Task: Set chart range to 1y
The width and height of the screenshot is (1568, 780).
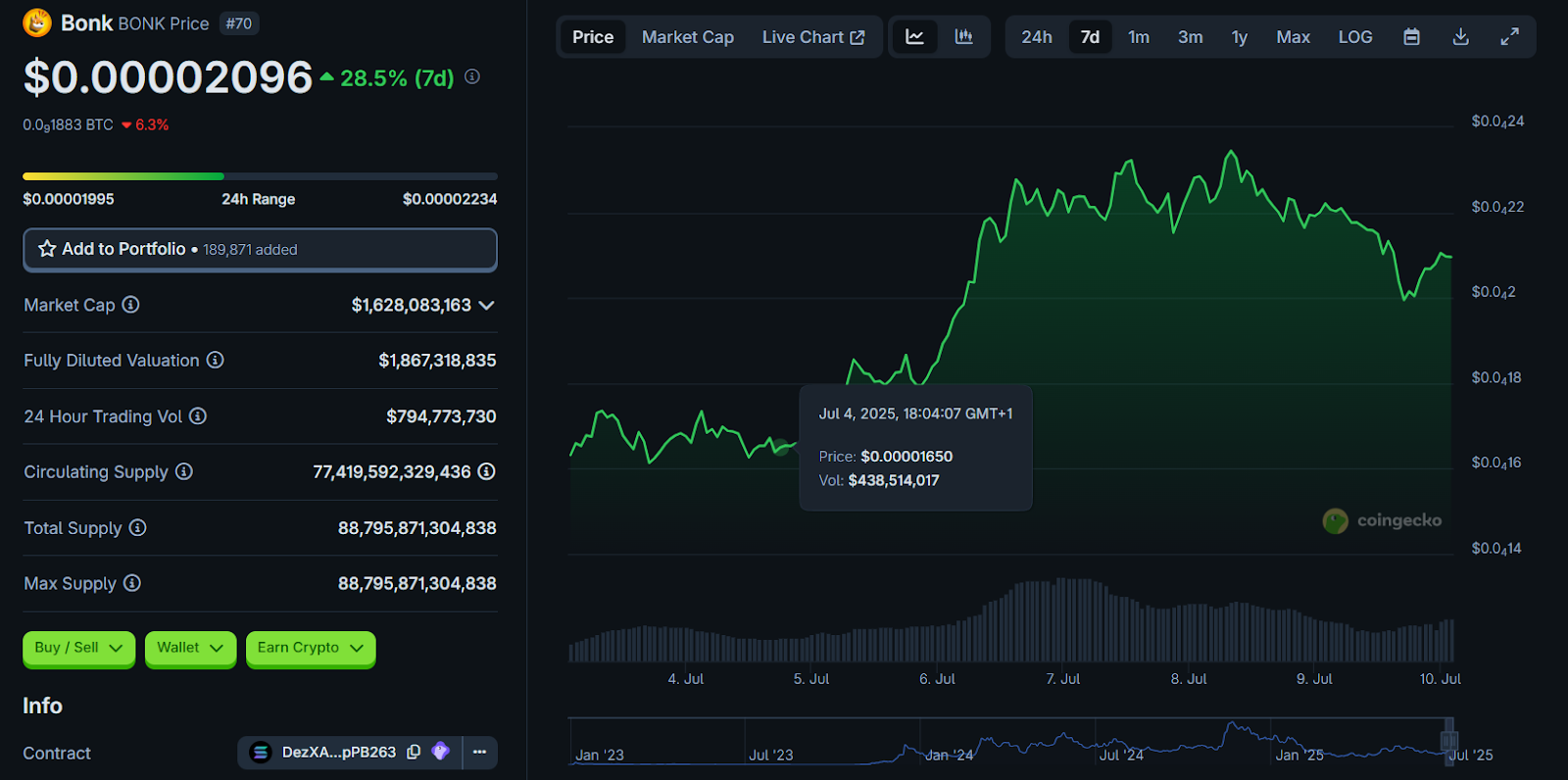Action: [1240, 37]
